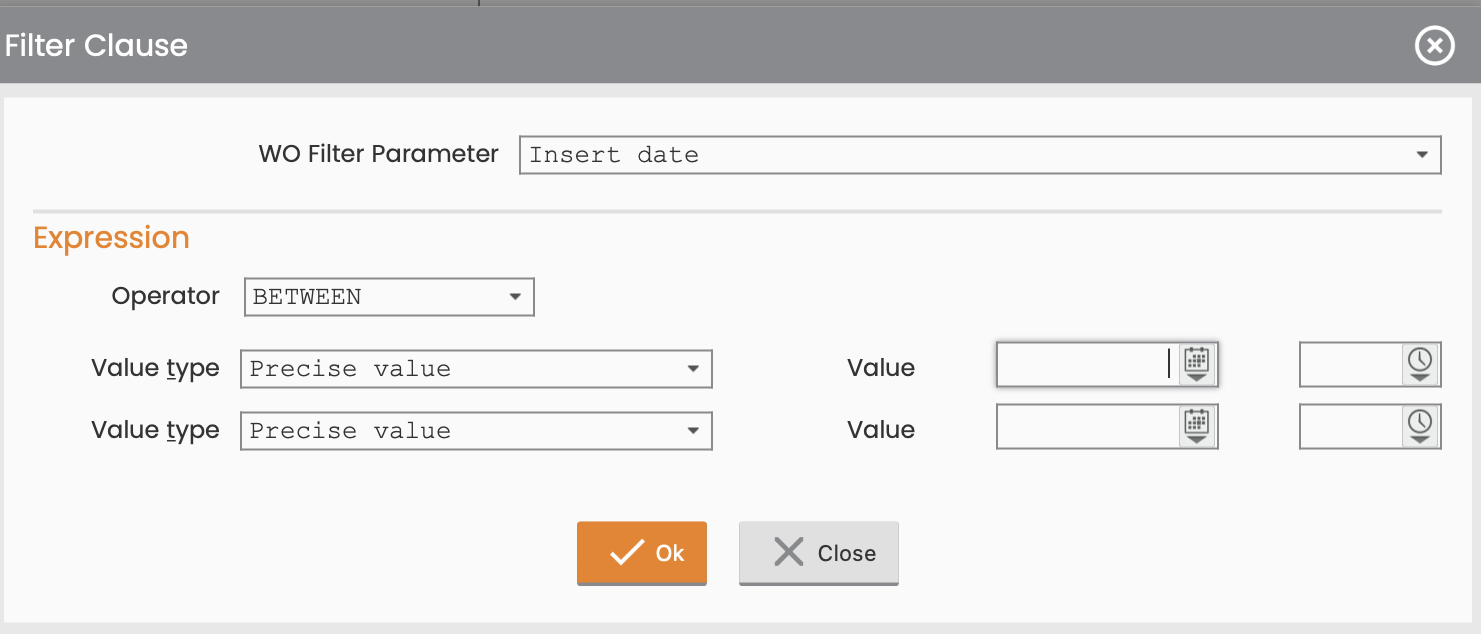
Task: Open the clock time picker for the first Value row
Action: tap(1420, 365)
